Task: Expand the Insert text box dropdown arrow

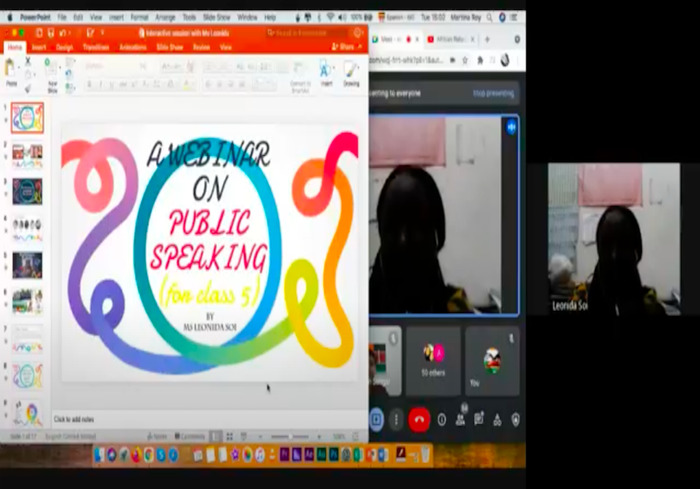Action: (x=334, y=68)
